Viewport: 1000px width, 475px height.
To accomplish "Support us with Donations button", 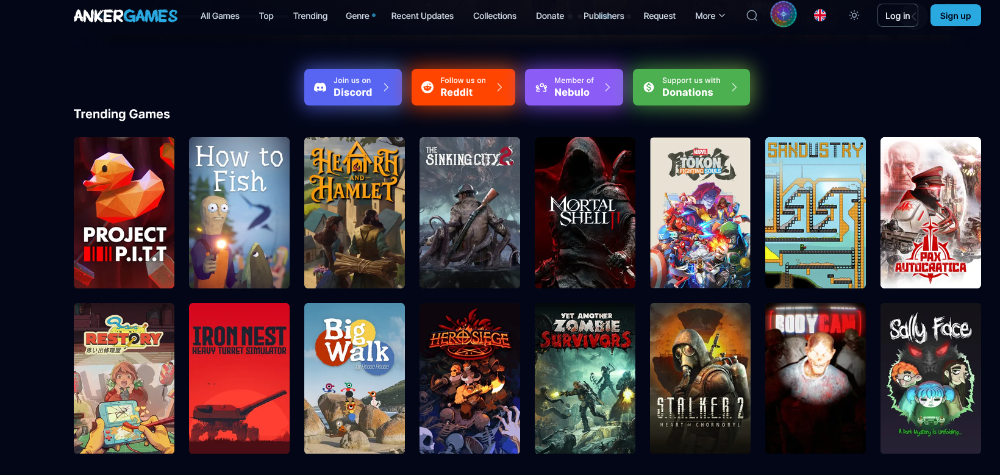I will coord(691,87).
